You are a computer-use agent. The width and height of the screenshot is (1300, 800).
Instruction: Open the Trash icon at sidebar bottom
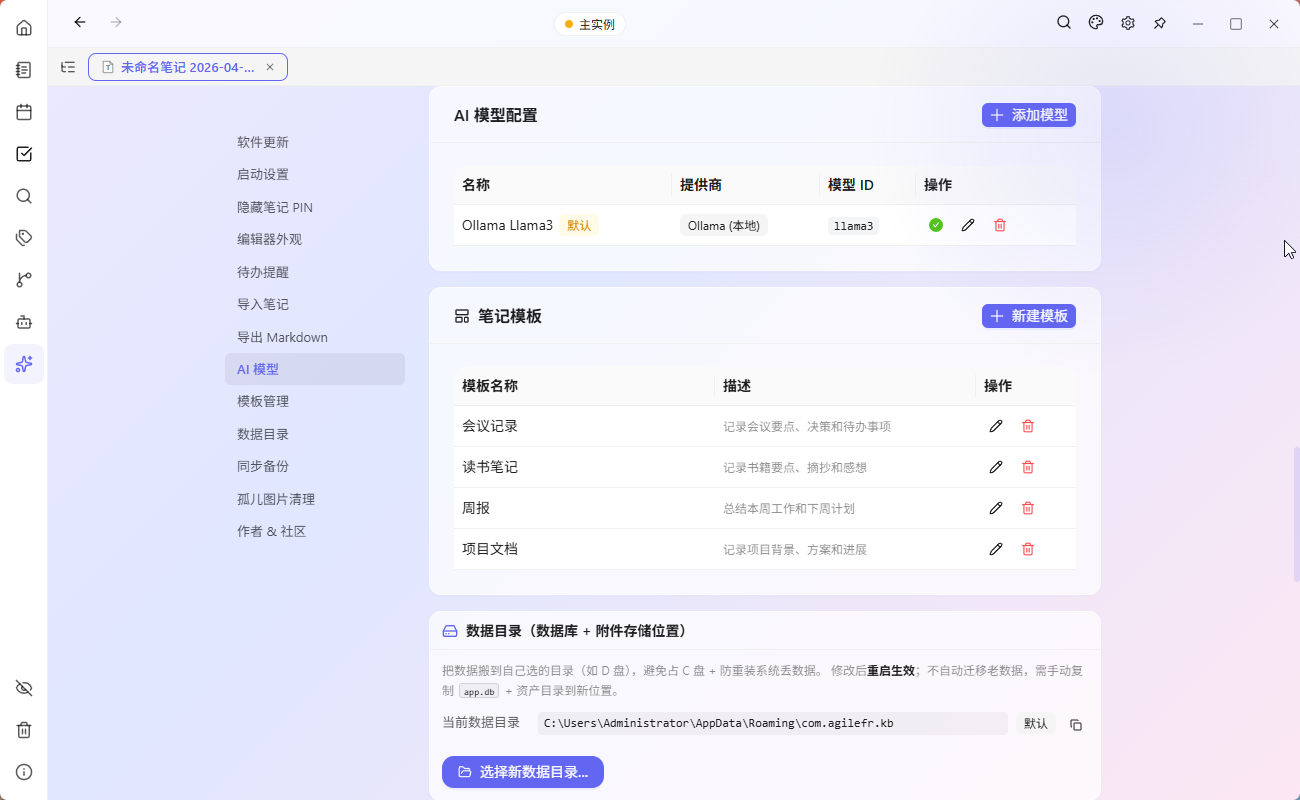[x=24, y=730]
